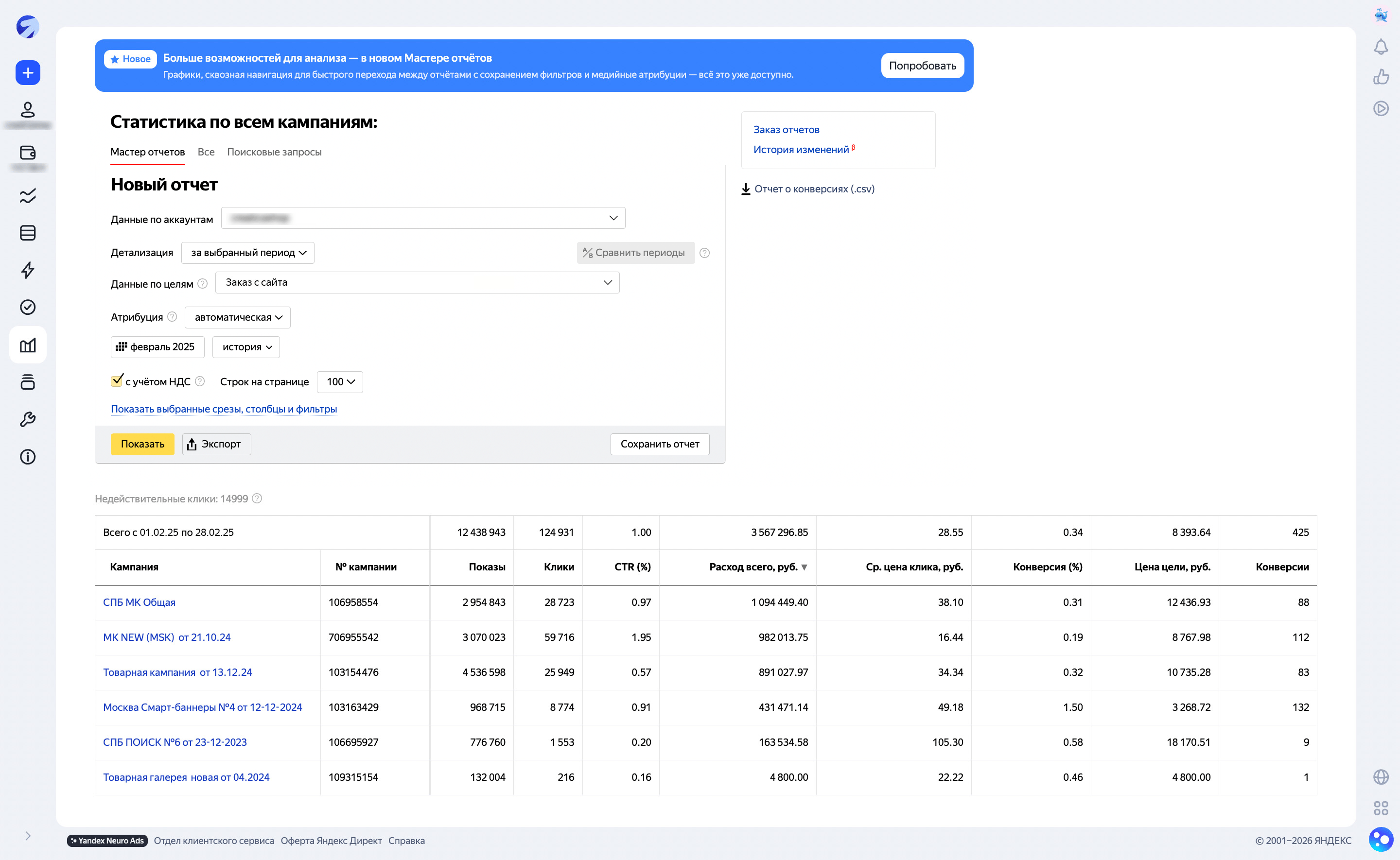This screenshot has height=860, width=1400.
Task: Click the globe language icon
Action: pos(1381,777)
